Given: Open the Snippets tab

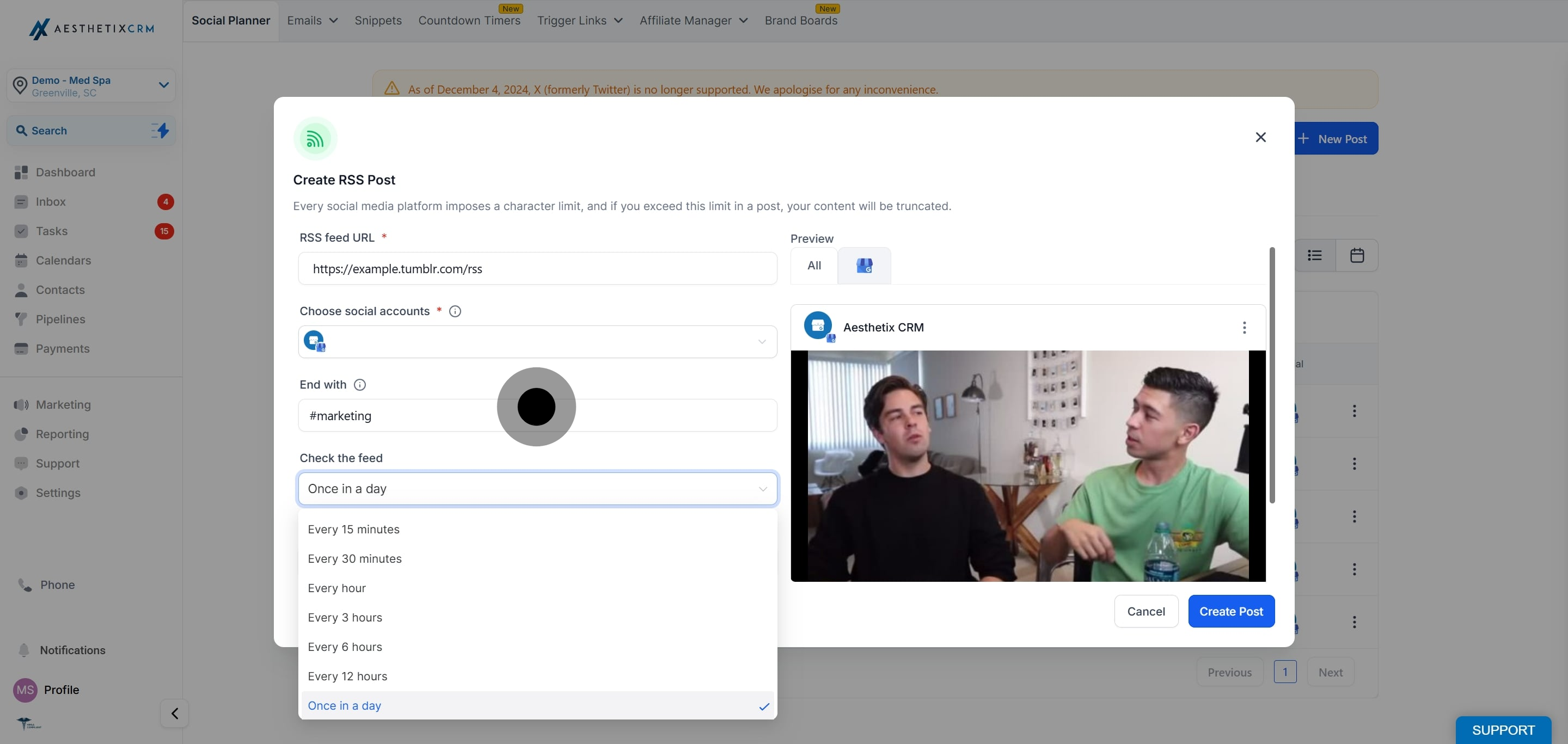Looking at the screenshot, I should [378, 21].
